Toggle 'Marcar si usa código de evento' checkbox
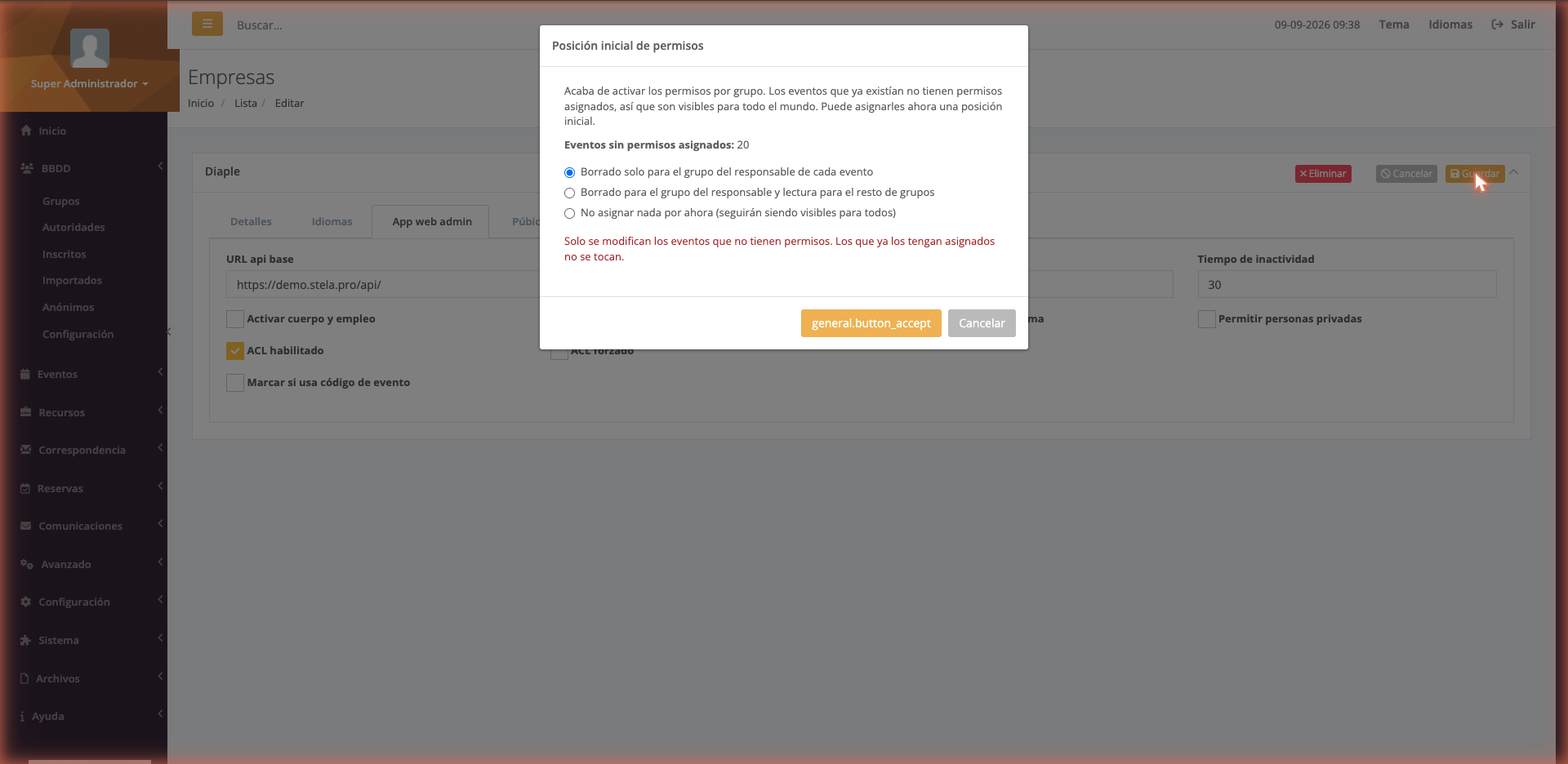Image resolution: width=1568 pixels, height=764 pixels. [x=235, y=383]
